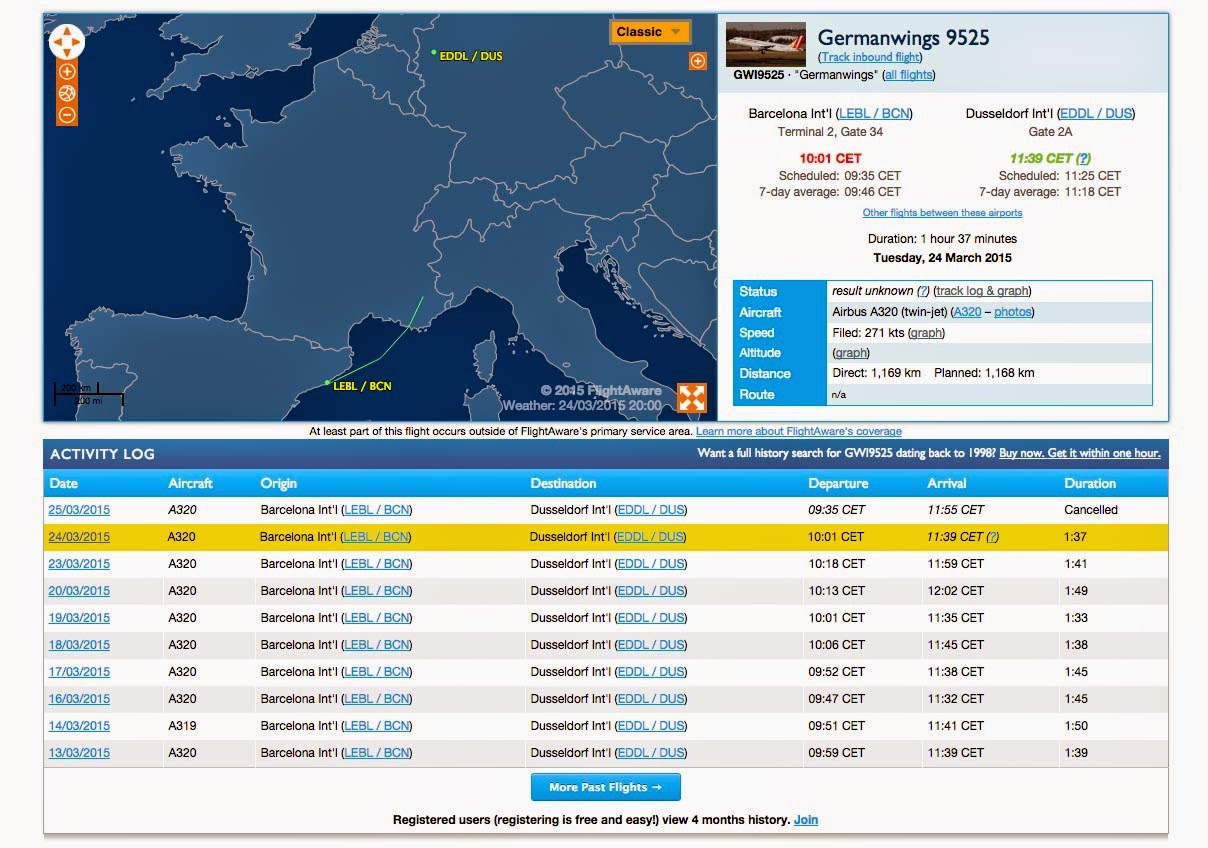
Task: Open the all flights link
Action: click(x=909, y=75)
